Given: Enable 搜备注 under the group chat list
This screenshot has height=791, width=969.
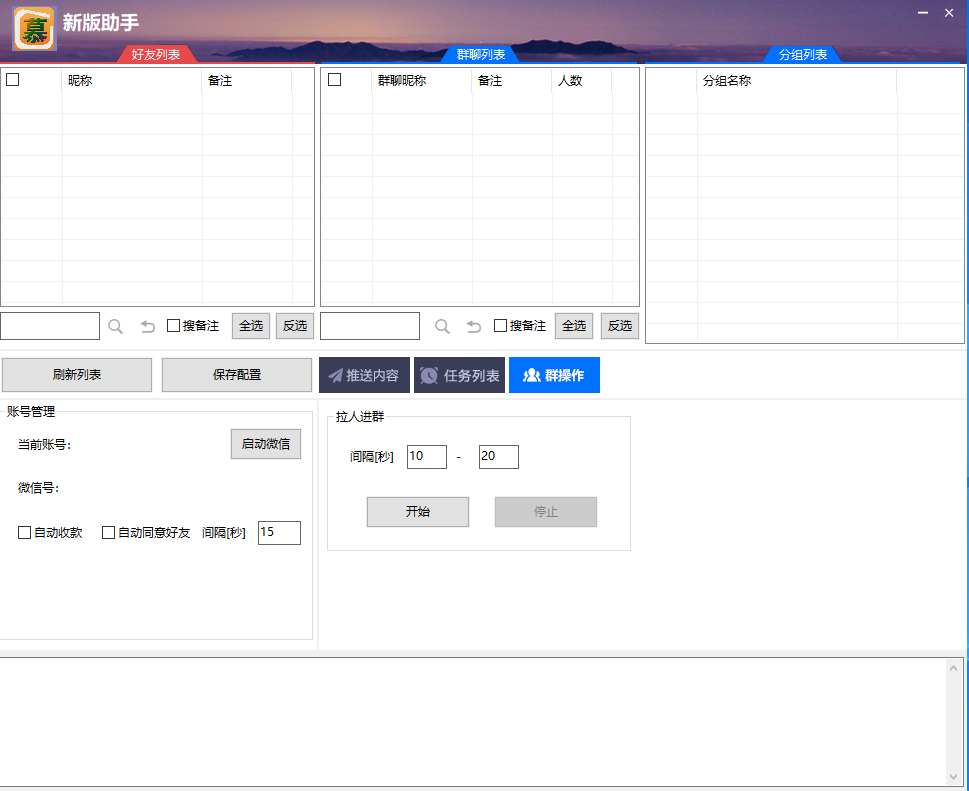Looking at the screenshot, I should 501,326.
